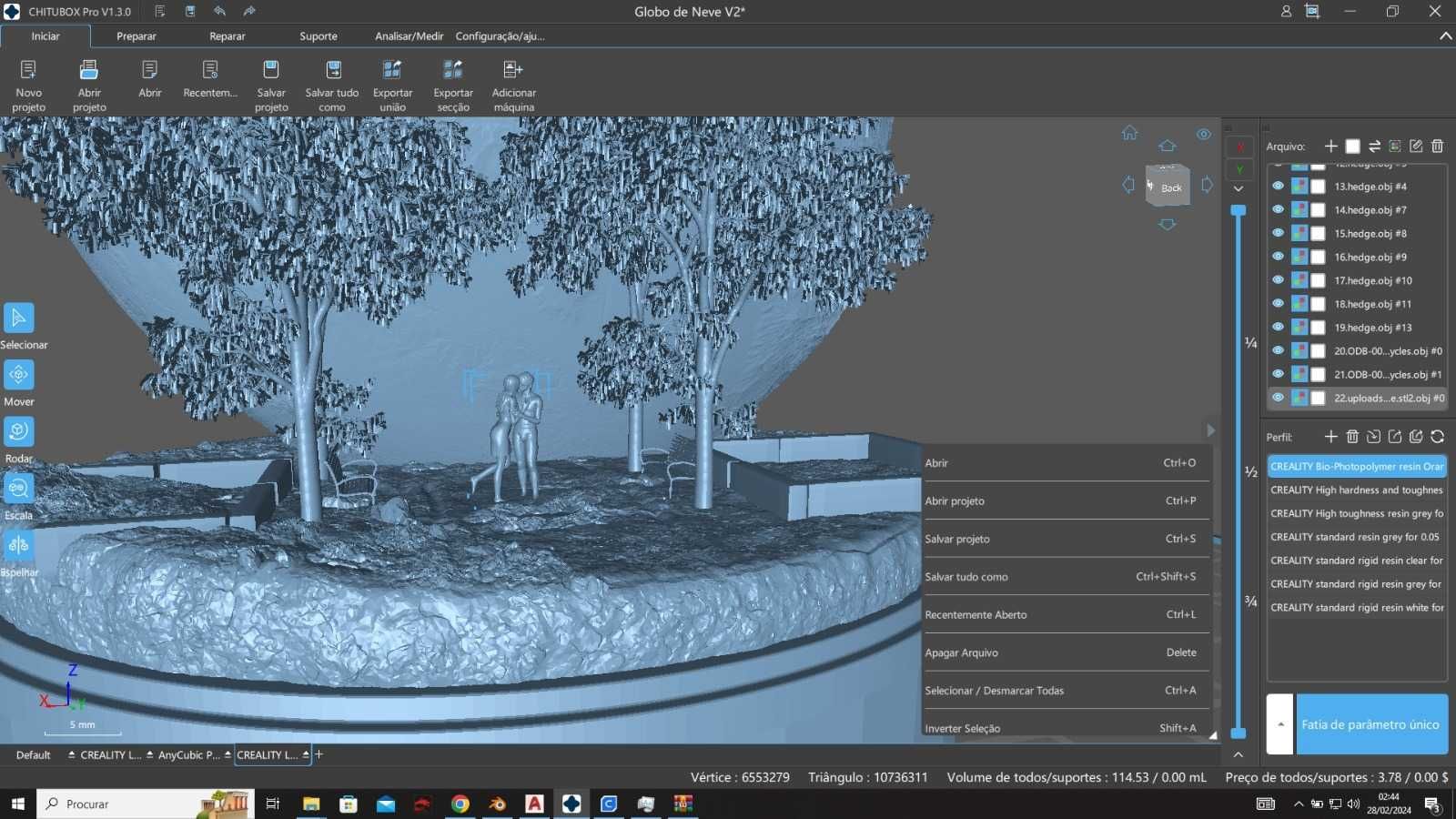Click the undo arrow in title bar
The width and height of the screenshot is (1456, 819).
point(219,12)
